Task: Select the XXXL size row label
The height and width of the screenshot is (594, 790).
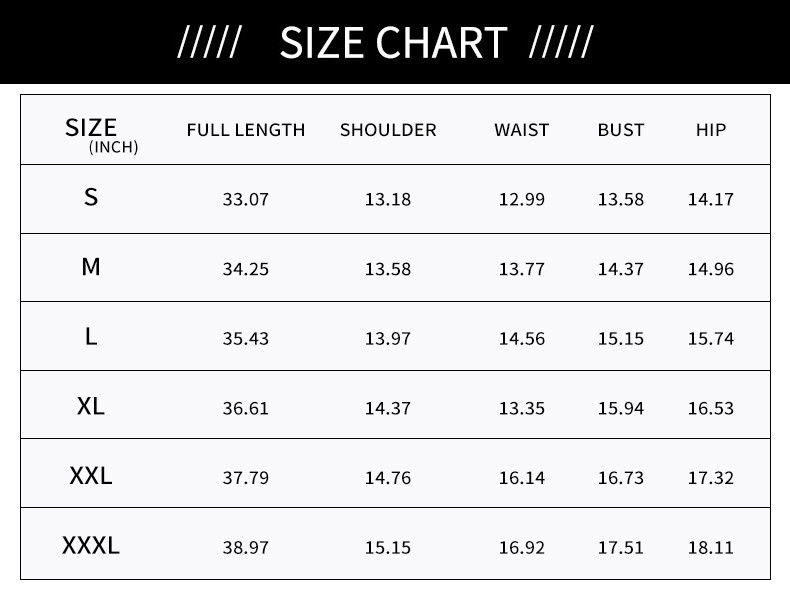Action: click(91, 545)
